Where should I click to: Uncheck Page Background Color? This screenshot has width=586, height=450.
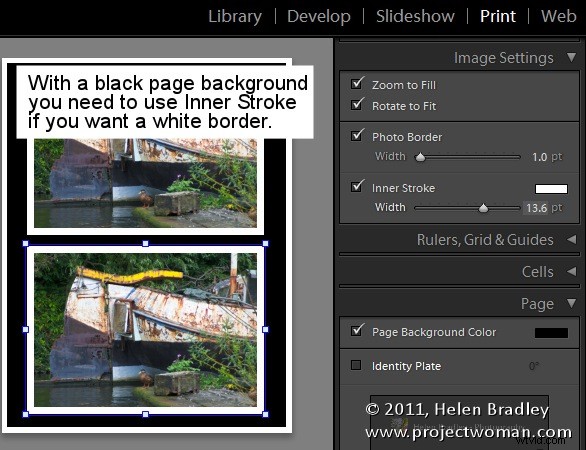(357, 330)
